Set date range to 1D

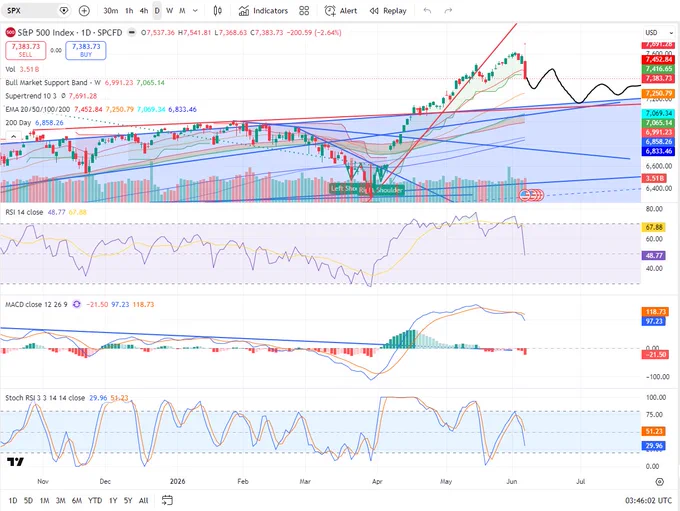click(13, 501)
